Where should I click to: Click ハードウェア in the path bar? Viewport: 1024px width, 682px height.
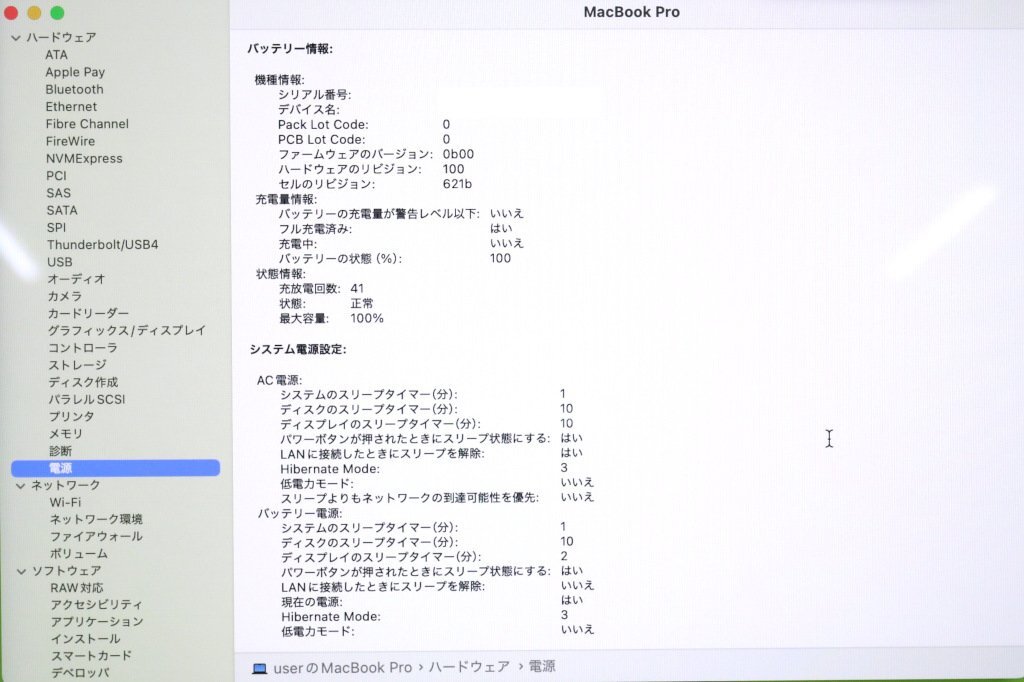pyautogui.click(x=469, y=666)
